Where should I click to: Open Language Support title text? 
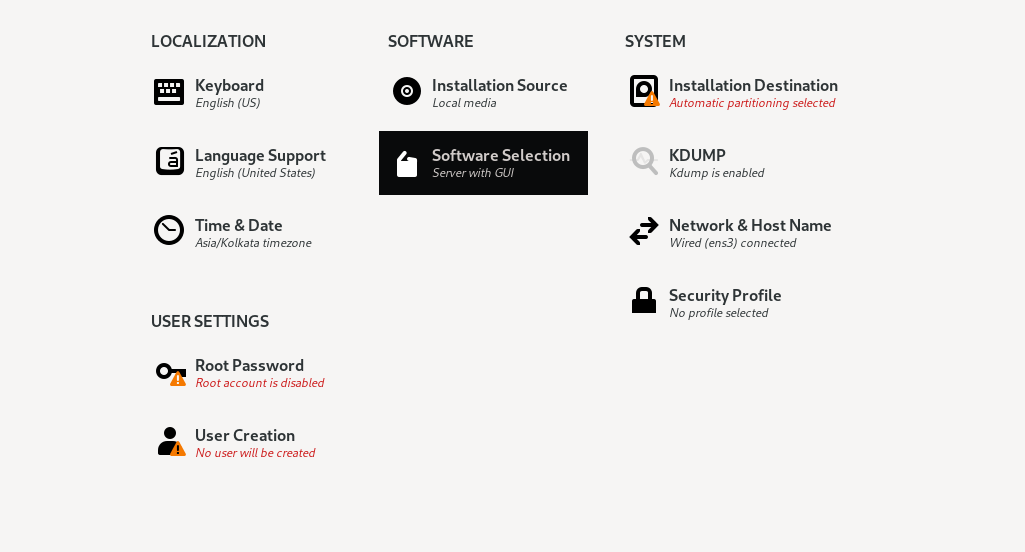pyautogui.click(x=260, y=155)
